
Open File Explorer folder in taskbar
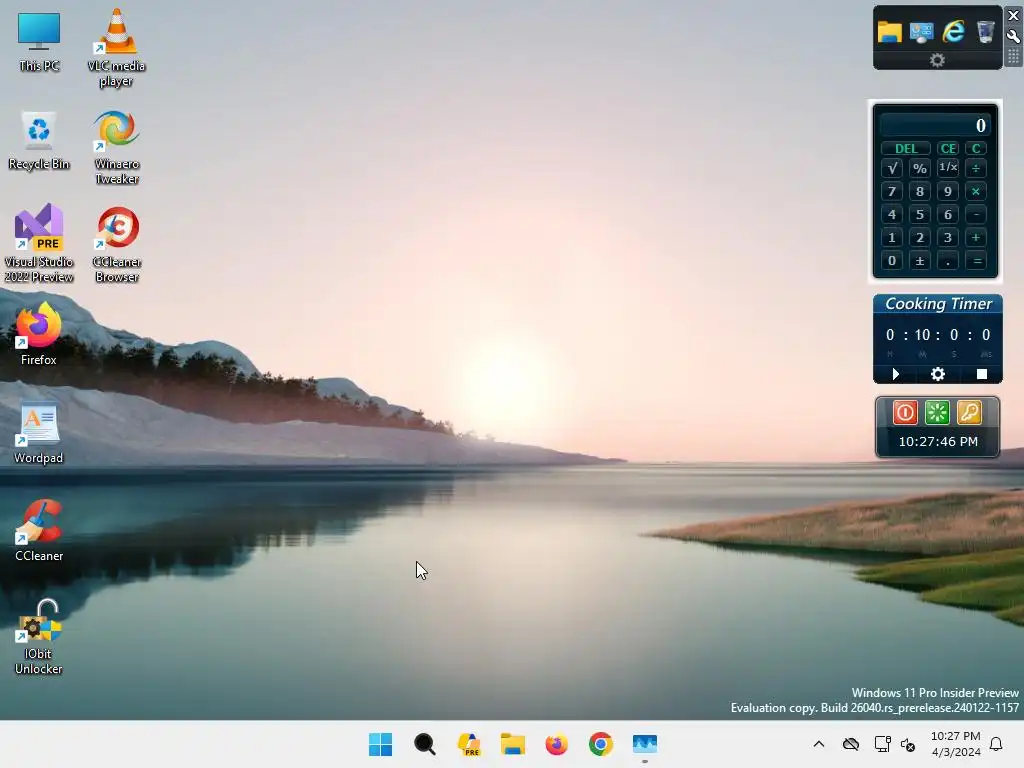[513, 744]
